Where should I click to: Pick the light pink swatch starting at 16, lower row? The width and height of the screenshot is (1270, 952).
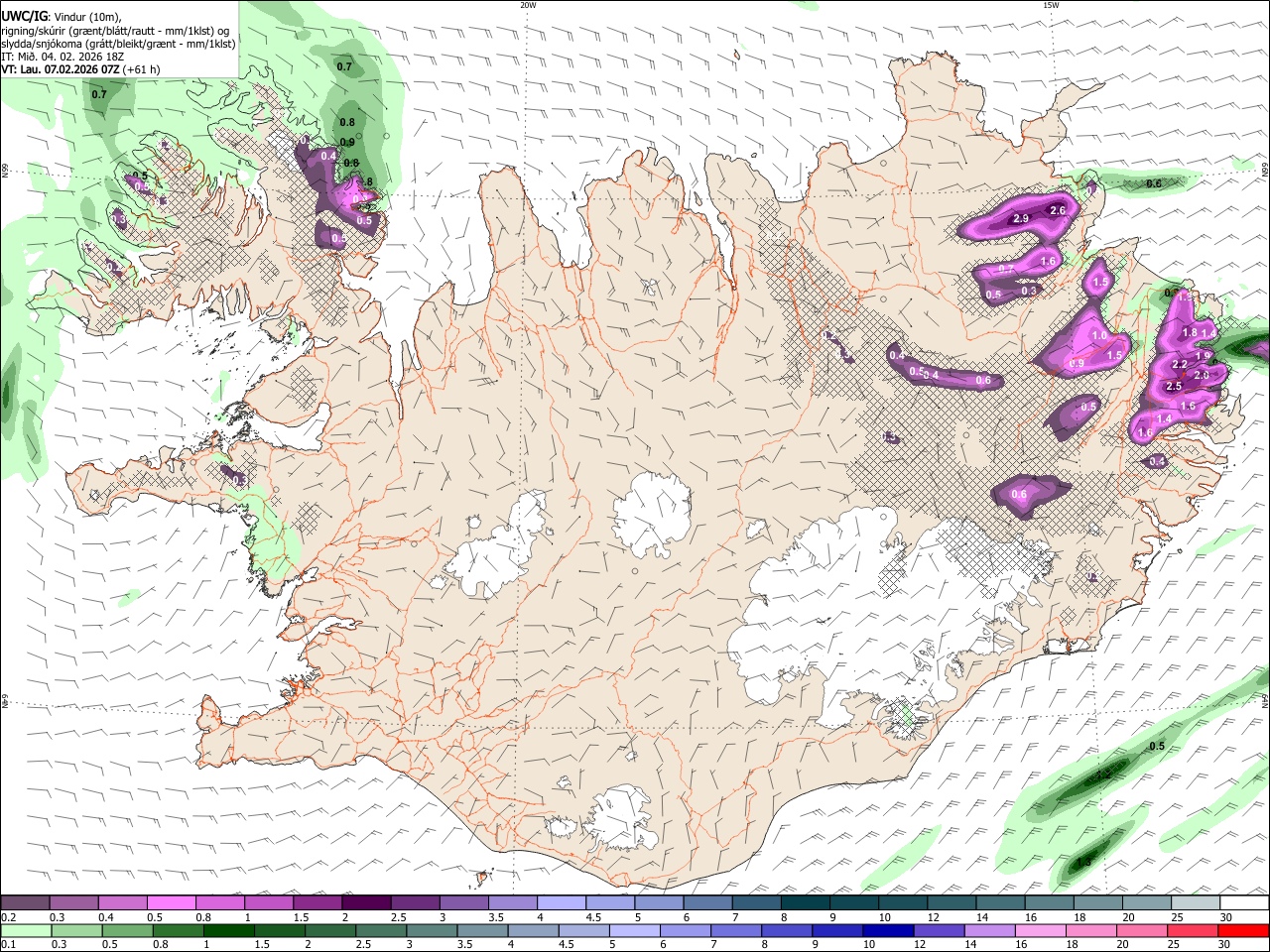click(x=1042, y=930)
